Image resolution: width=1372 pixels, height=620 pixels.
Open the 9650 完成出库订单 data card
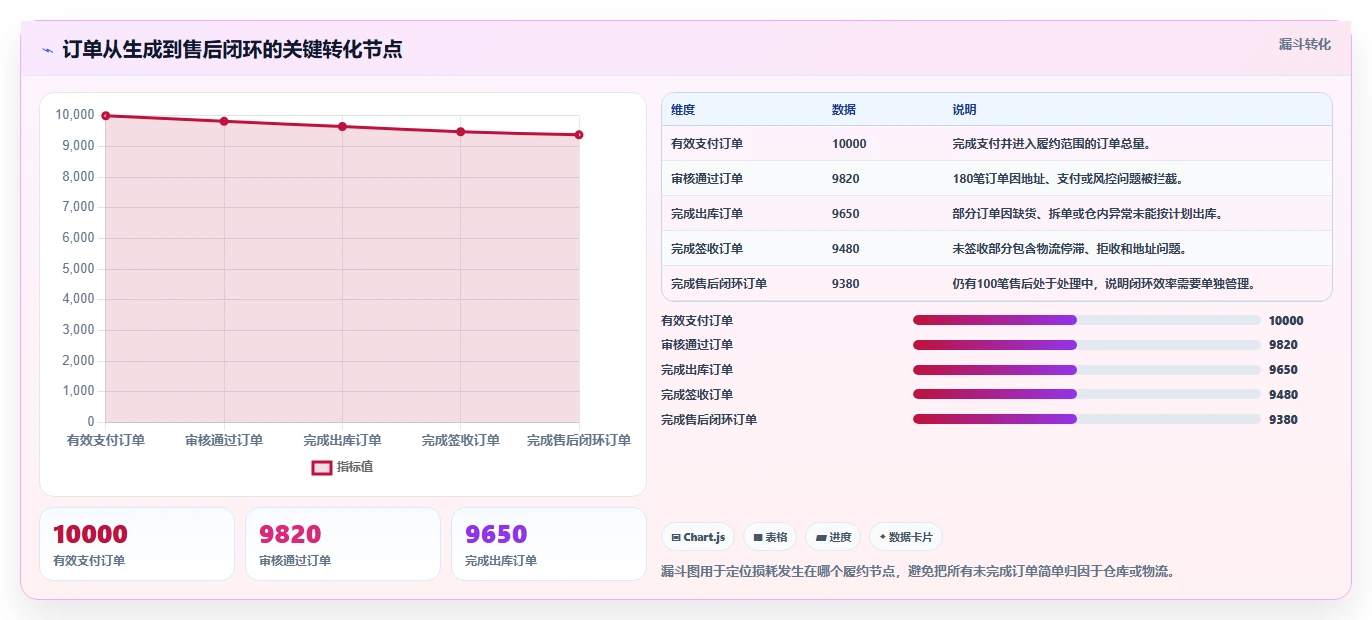549,544
